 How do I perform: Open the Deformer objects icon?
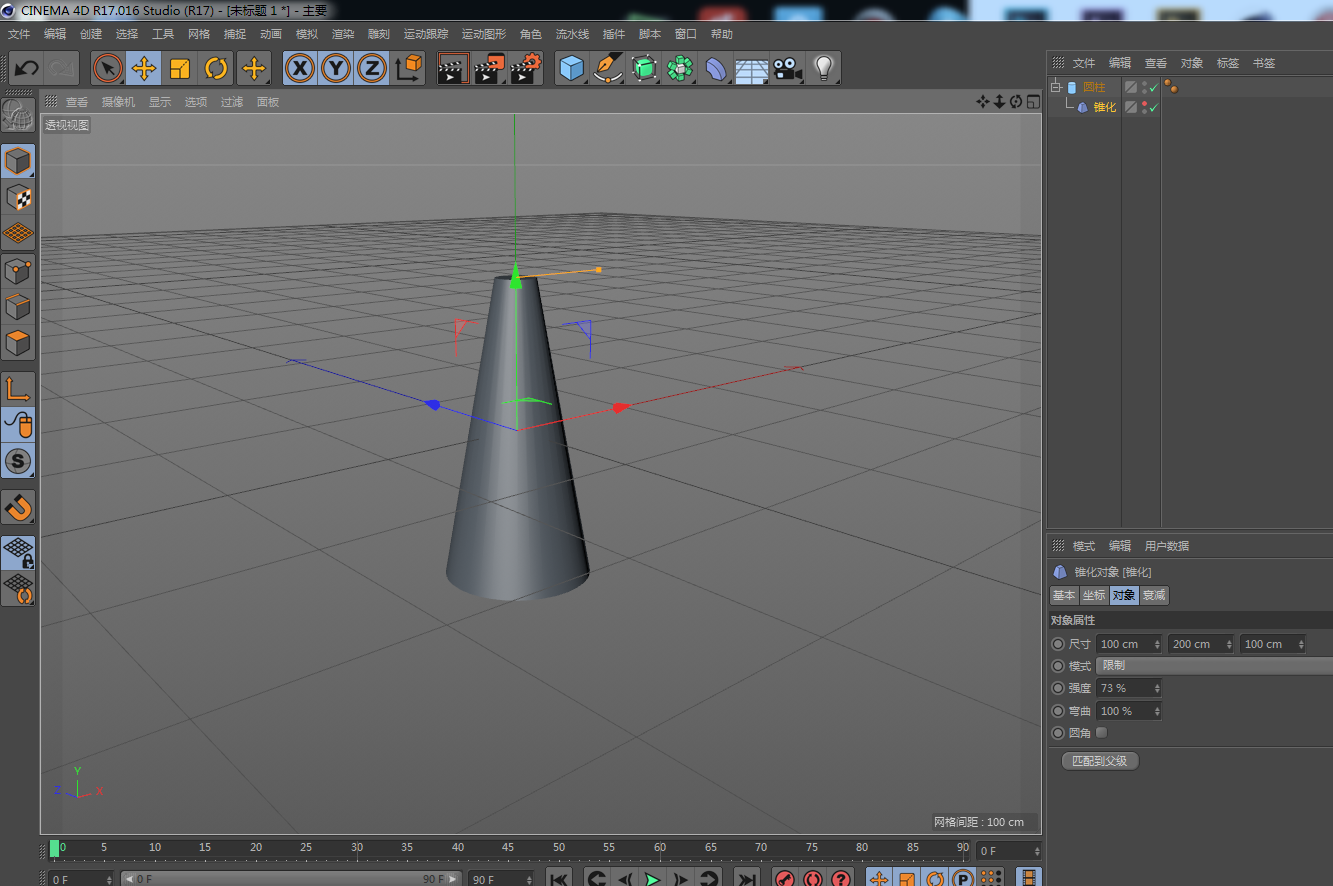coord(716,69)
